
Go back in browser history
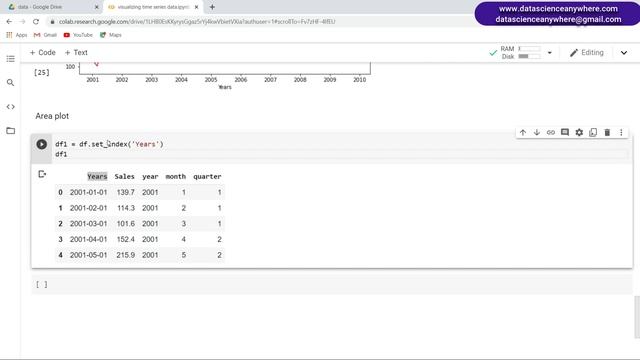[x=9, y=22]
